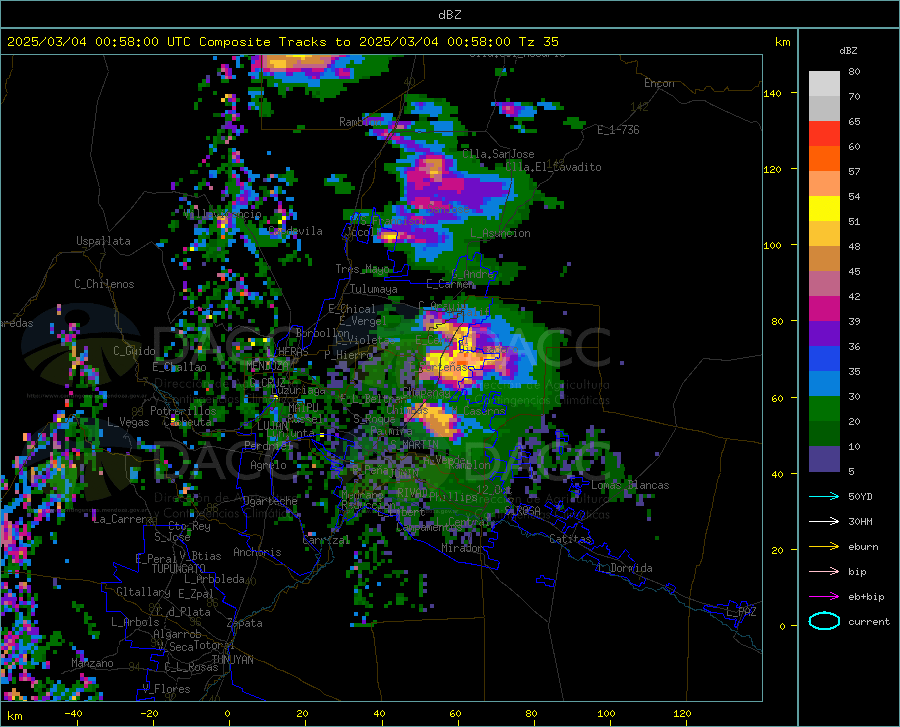Click the 'dBZ' title at the top
Screen dimensions: 900x727
point(449,15)
